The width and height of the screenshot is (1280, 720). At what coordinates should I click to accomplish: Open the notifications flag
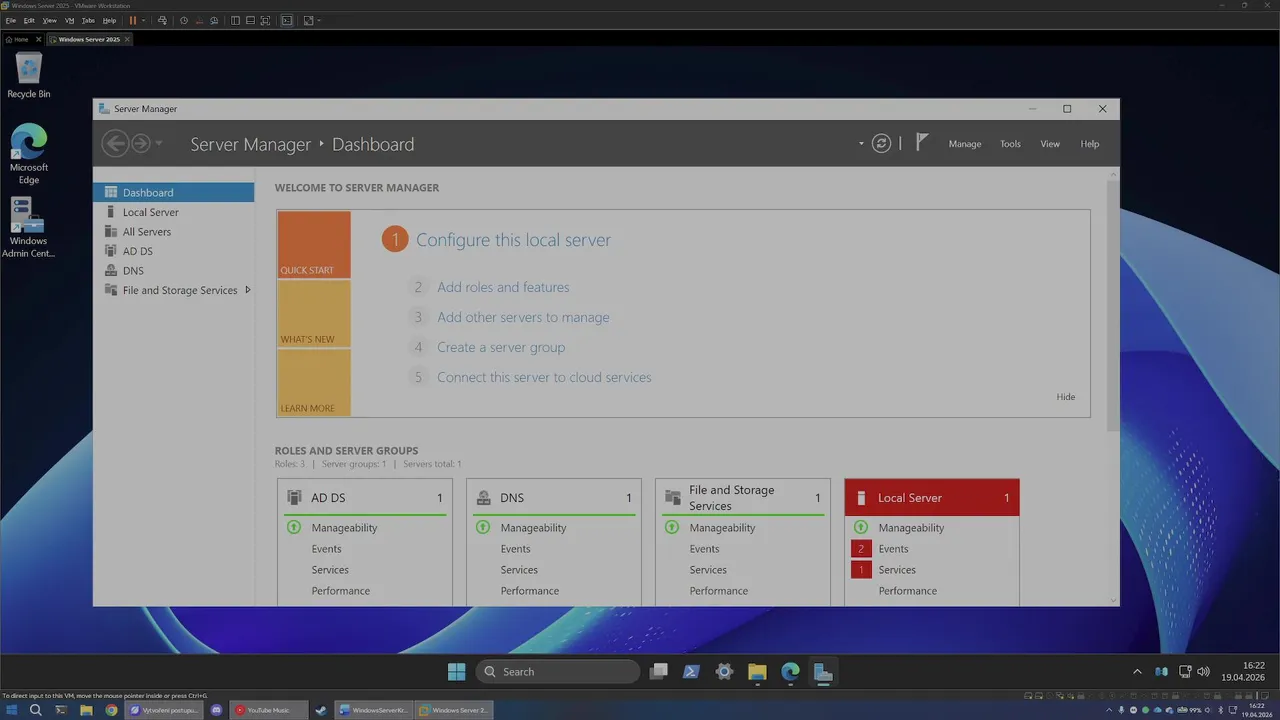(x=922, y=143)
